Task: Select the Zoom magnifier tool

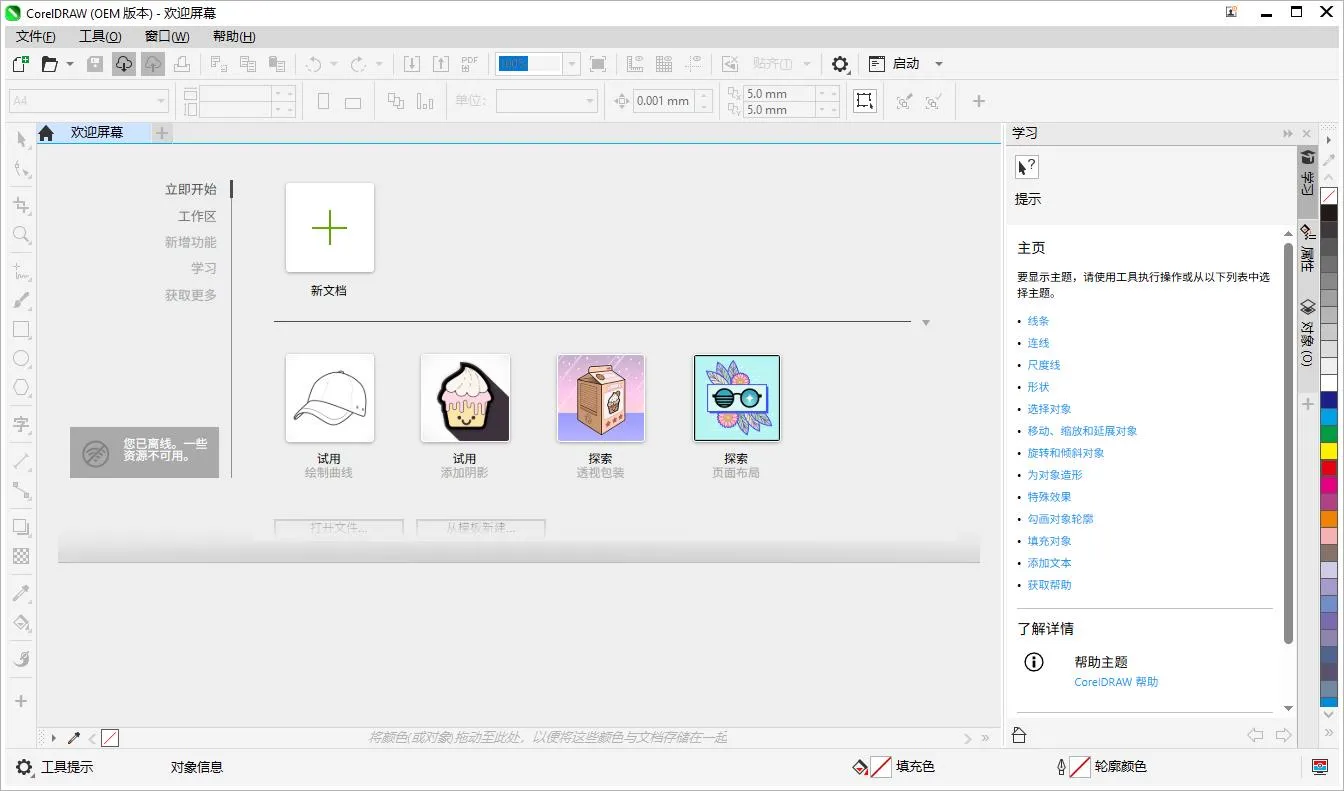Action: coord(21,235)
